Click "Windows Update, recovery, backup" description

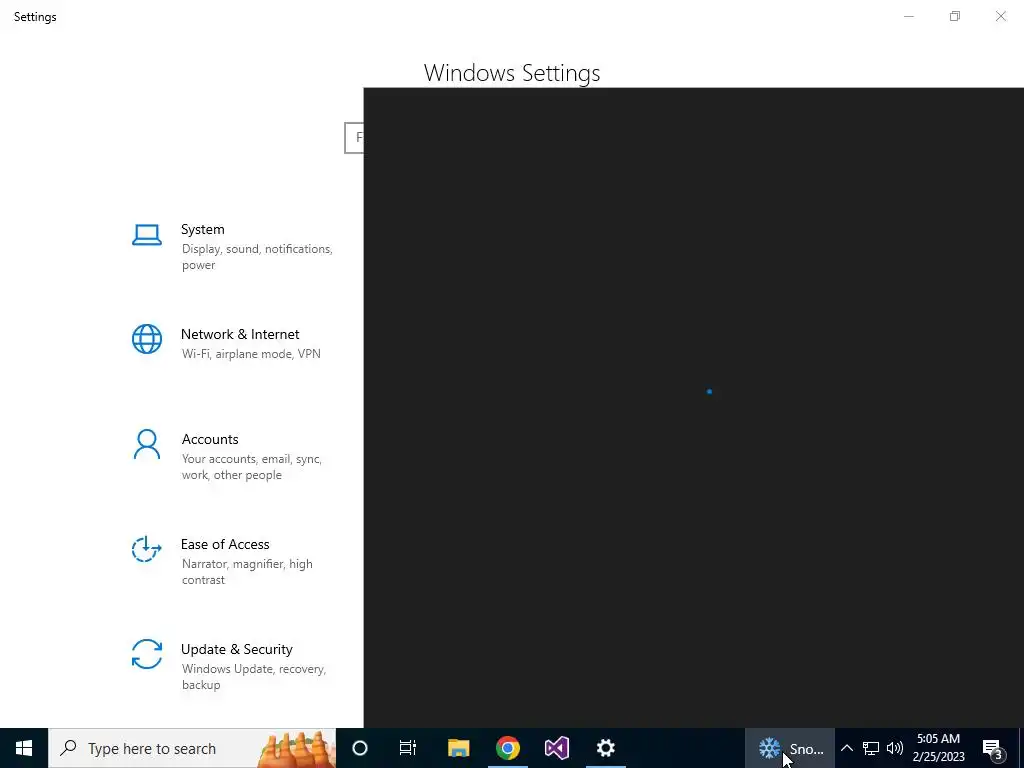click(254, 677)
